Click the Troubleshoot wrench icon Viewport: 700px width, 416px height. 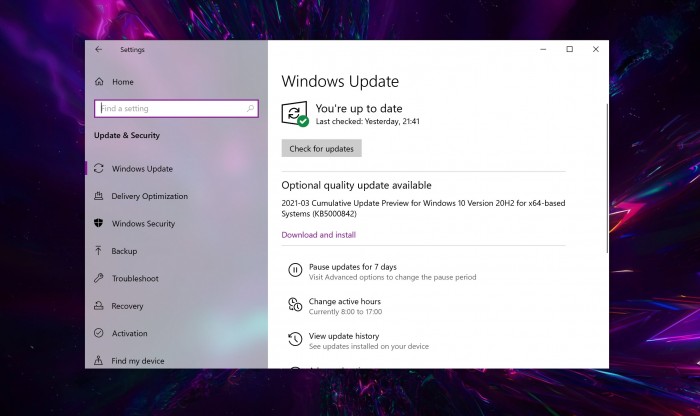tap(99, 279)
